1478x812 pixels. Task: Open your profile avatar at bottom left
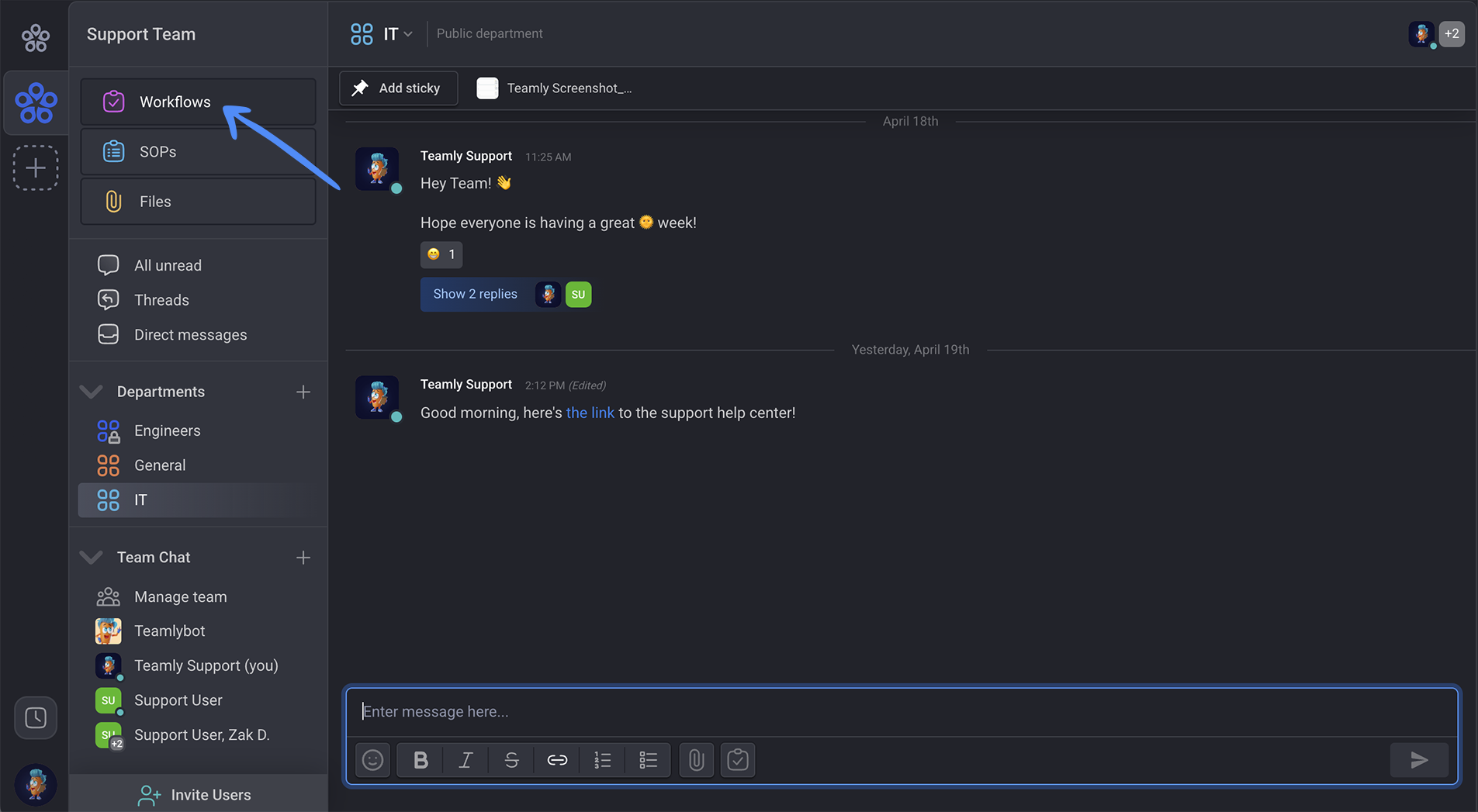coord(36,784)
